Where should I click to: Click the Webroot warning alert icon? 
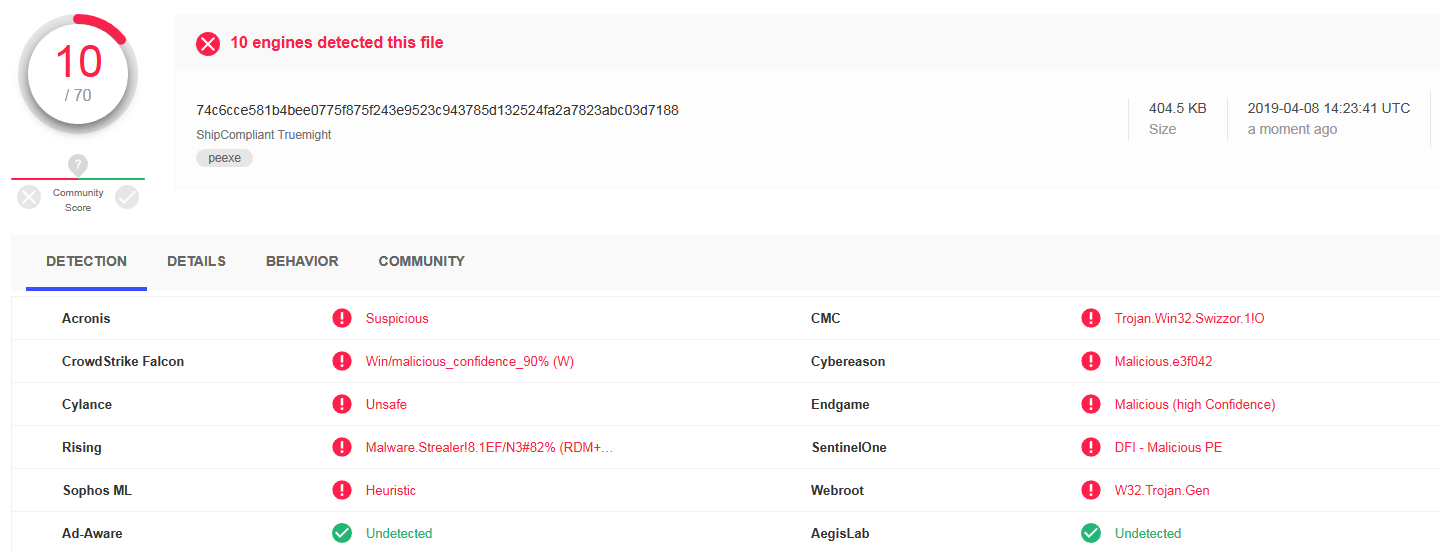pyautogui.click(x=1091, y=491)
